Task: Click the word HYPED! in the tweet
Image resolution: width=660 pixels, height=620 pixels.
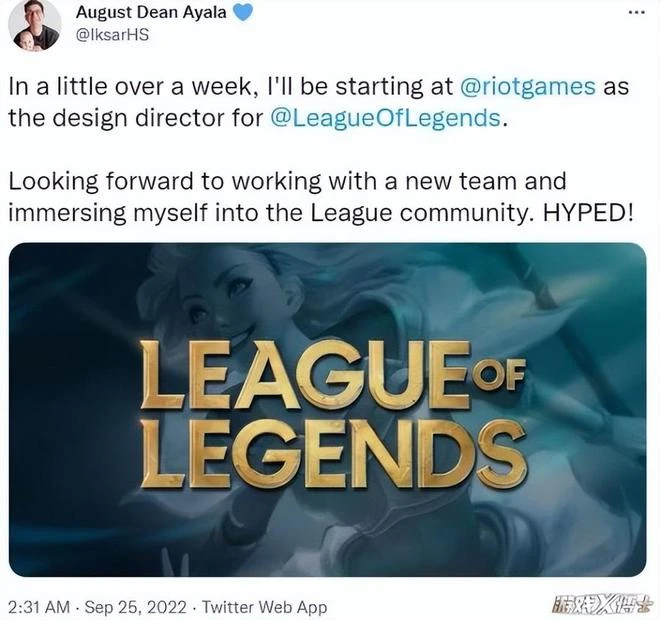Action: click(588, 213)
